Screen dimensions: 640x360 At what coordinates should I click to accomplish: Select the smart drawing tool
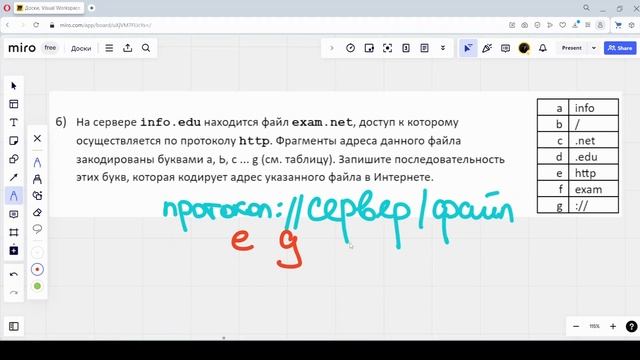click(x=37, y=196)
